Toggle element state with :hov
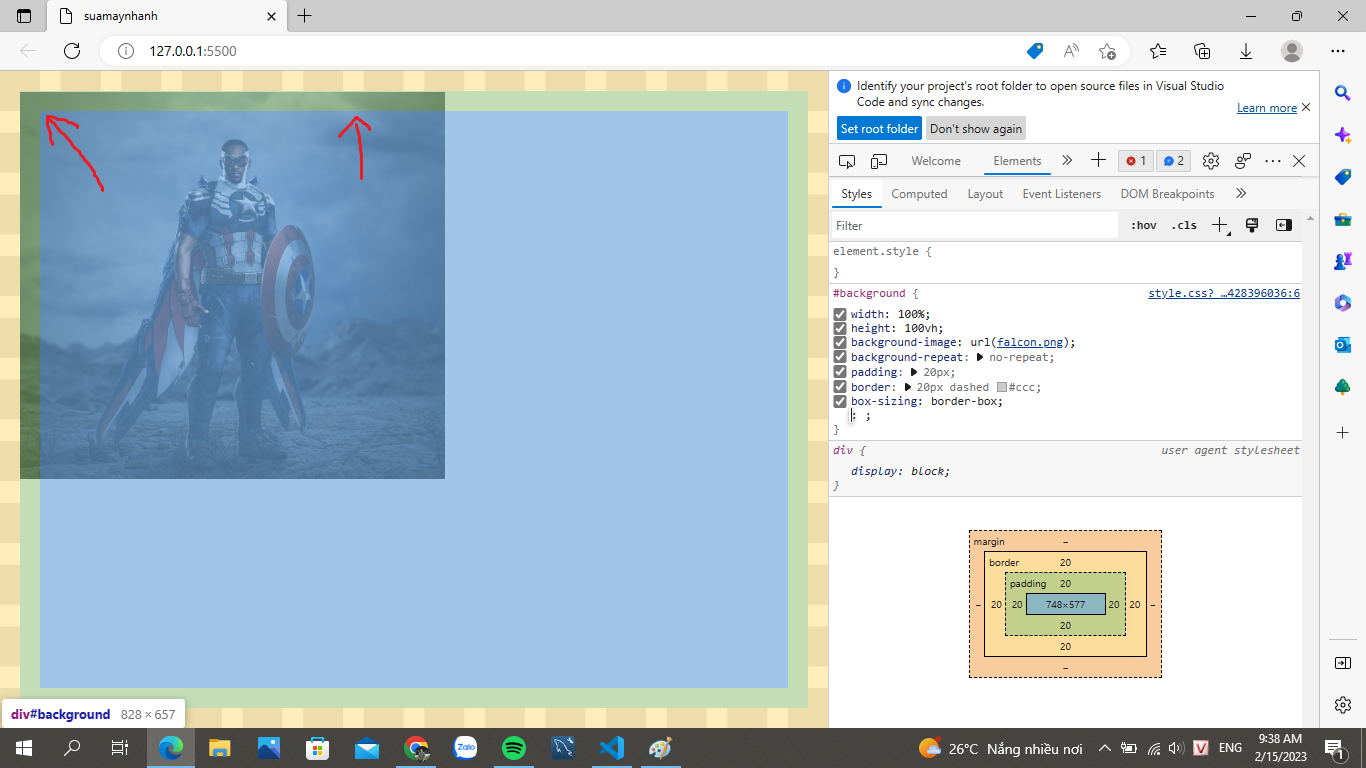 1143,226
